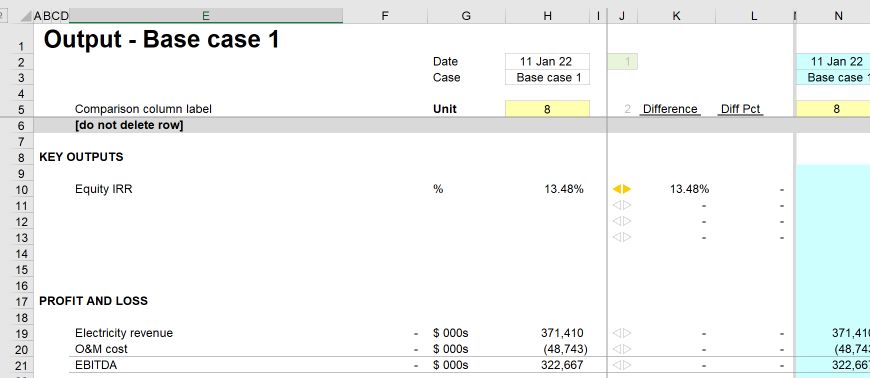Select column J header
The width and height of the screenshot is (870, 378).
(x=622, y=16)
